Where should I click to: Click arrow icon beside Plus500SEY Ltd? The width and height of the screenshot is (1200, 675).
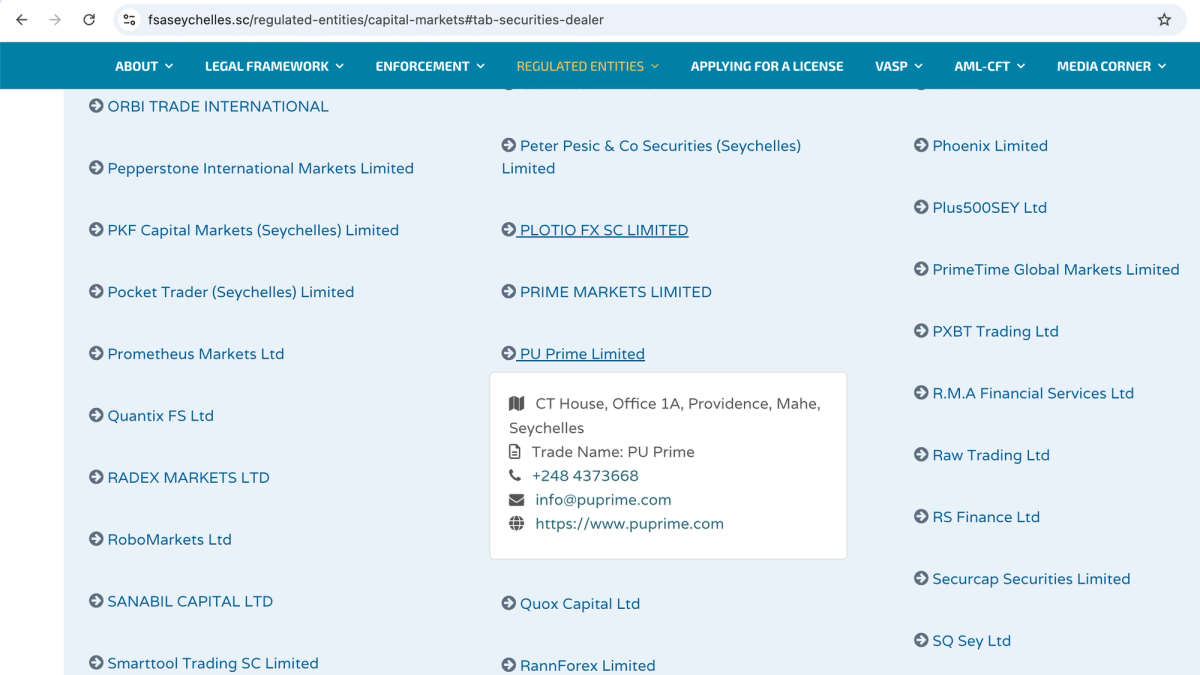pyautogui.click(x=921, y=208)
